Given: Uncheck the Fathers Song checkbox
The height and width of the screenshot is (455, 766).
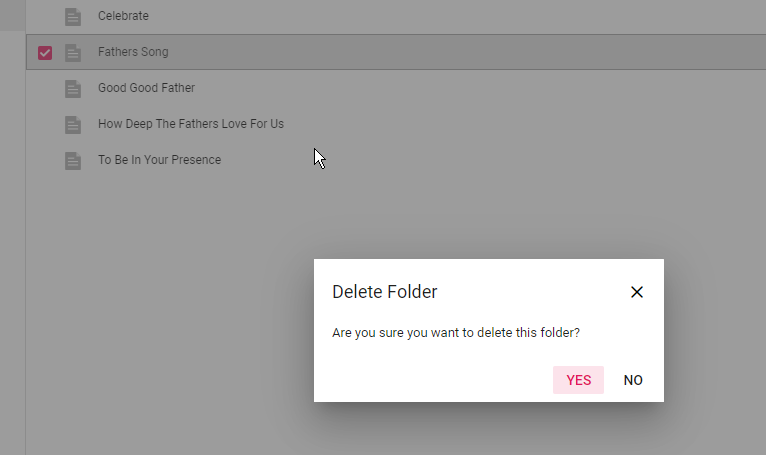Looking at the screenshot, I should click(x=45, y=53).
